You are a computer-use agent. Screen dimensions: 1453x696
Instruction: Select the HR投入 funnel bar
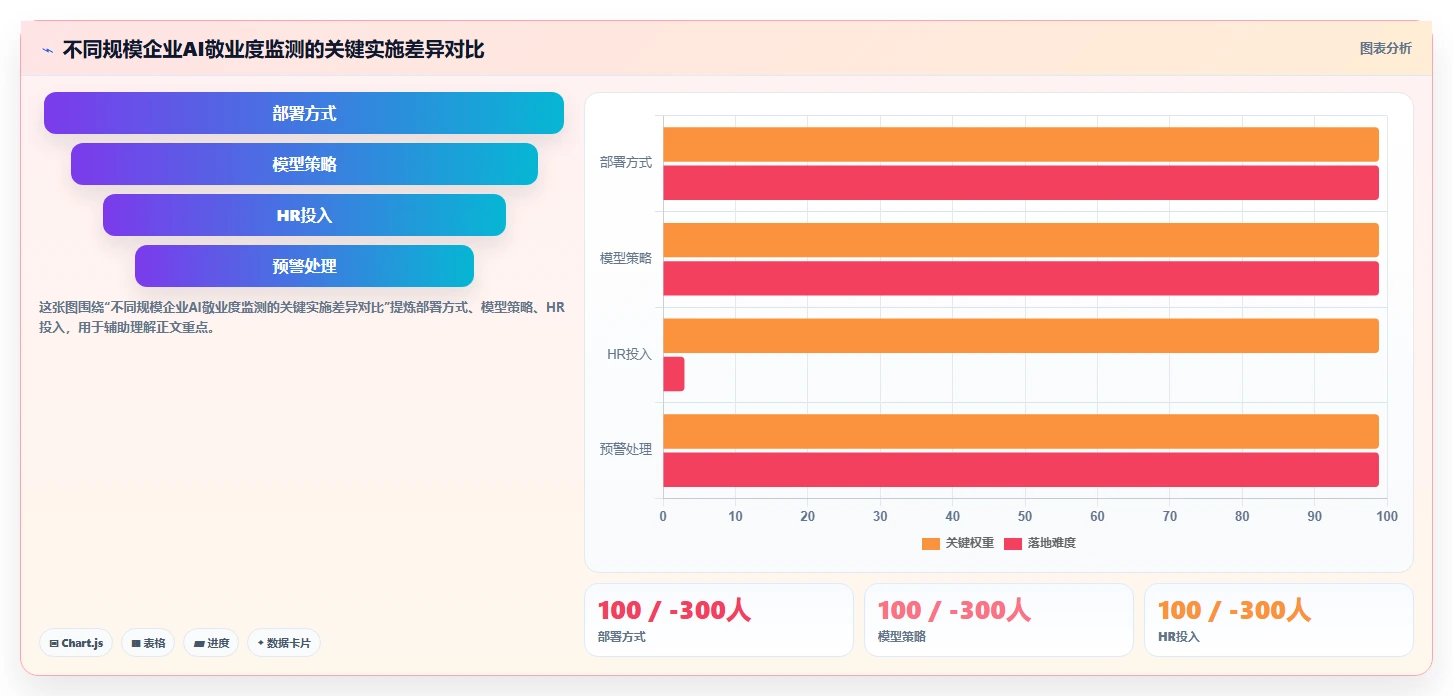[304, 215]
